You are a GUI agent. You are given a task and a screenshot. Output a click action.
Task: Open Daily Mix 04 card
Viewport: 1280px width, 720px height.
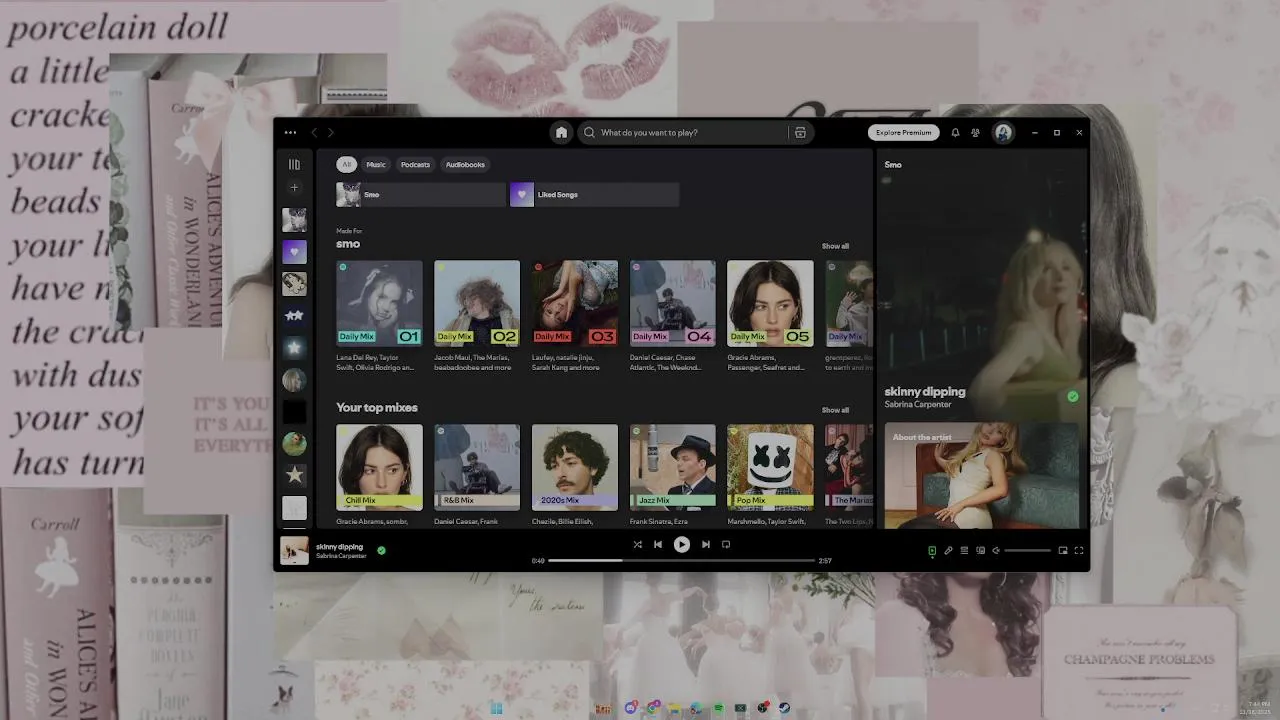673,316
